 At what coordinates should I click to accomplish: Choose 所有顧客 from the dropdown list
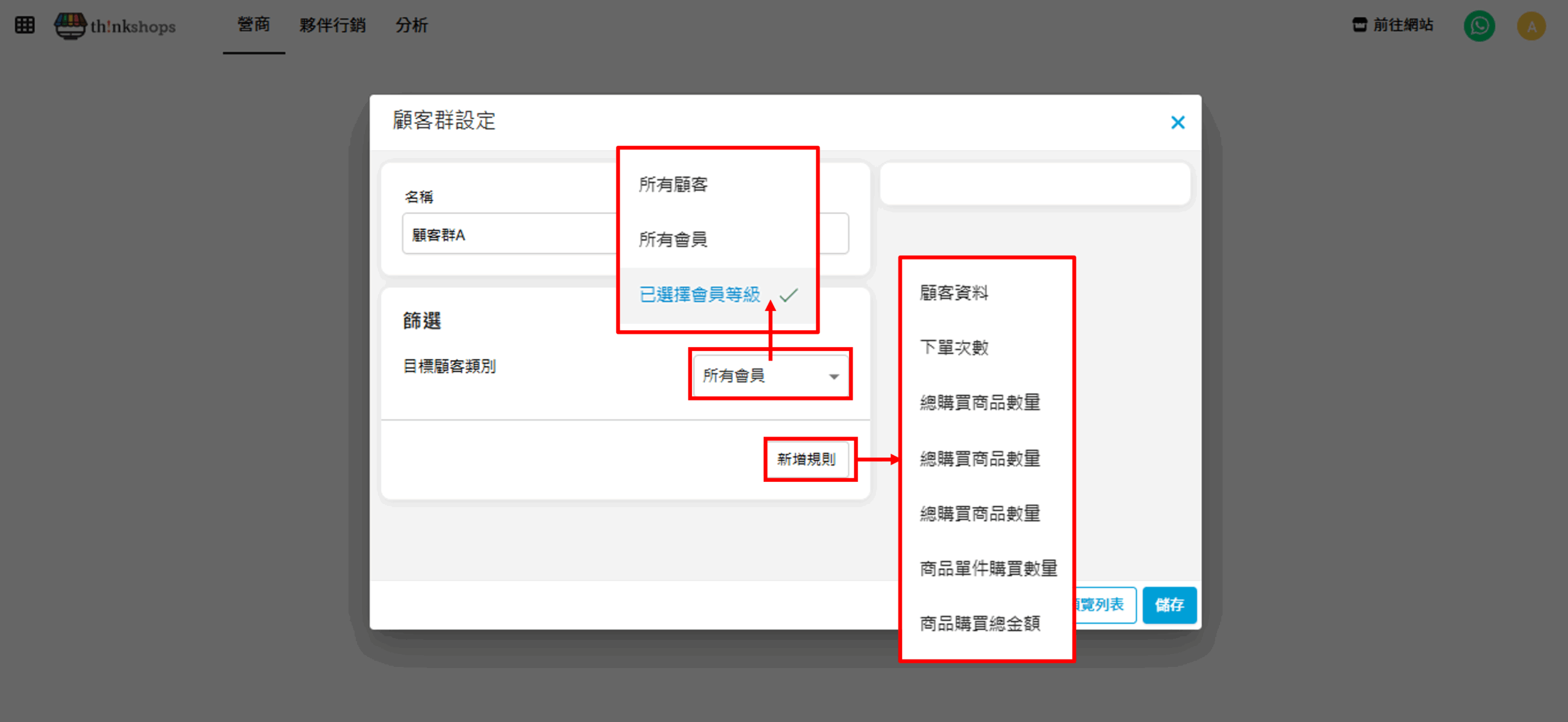[673, 184]
